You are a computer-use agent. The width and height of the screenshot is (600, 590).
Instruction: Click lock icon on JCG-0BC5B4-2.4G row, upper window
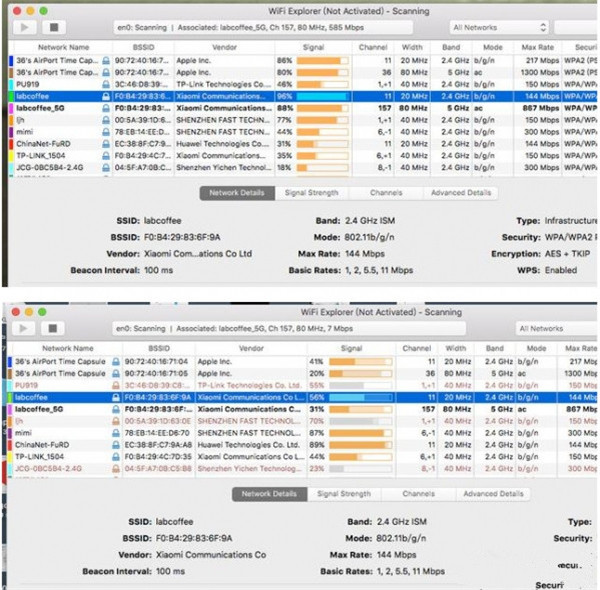click(106, 168)
